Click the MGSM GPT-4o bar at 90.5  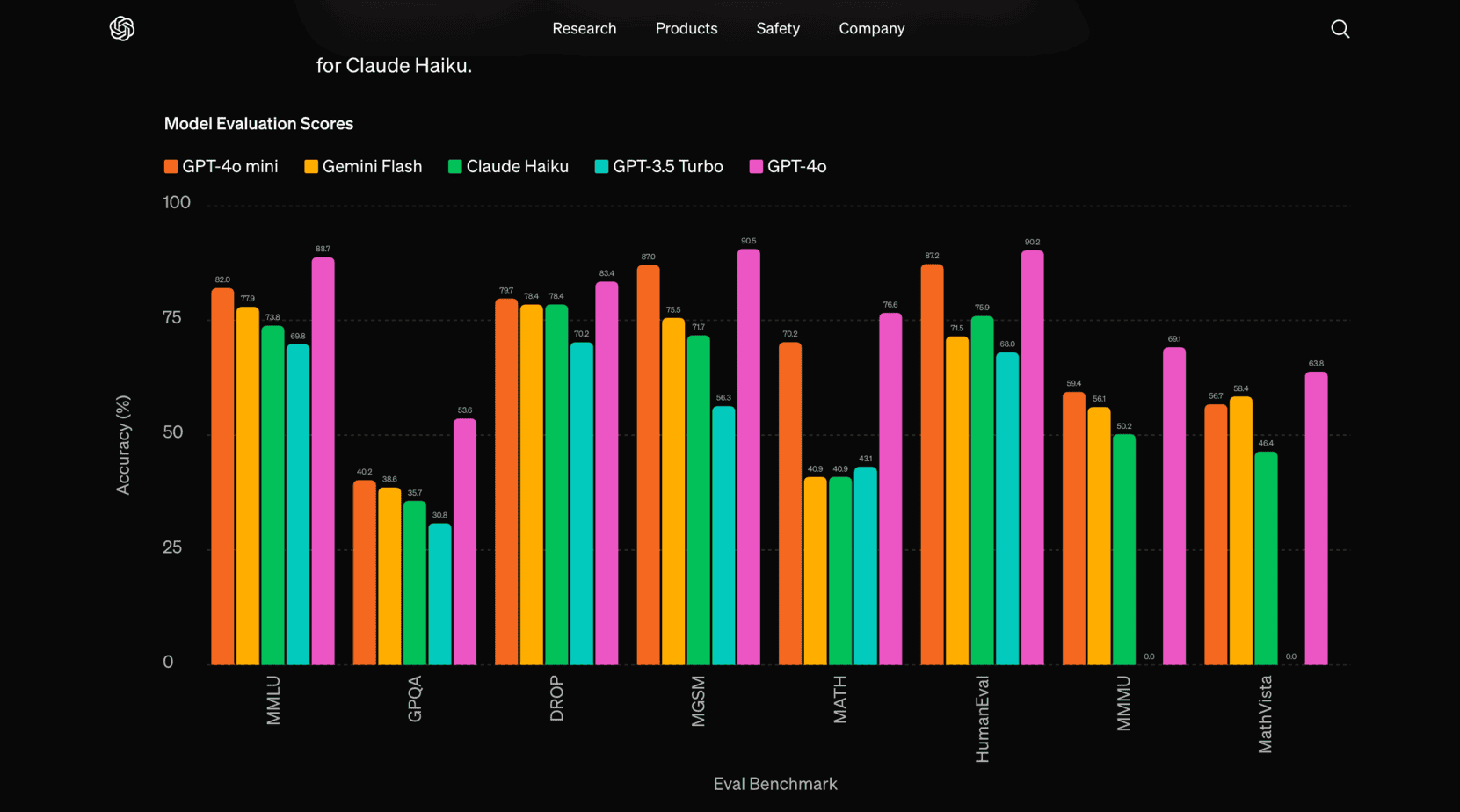tap(749, 457)
